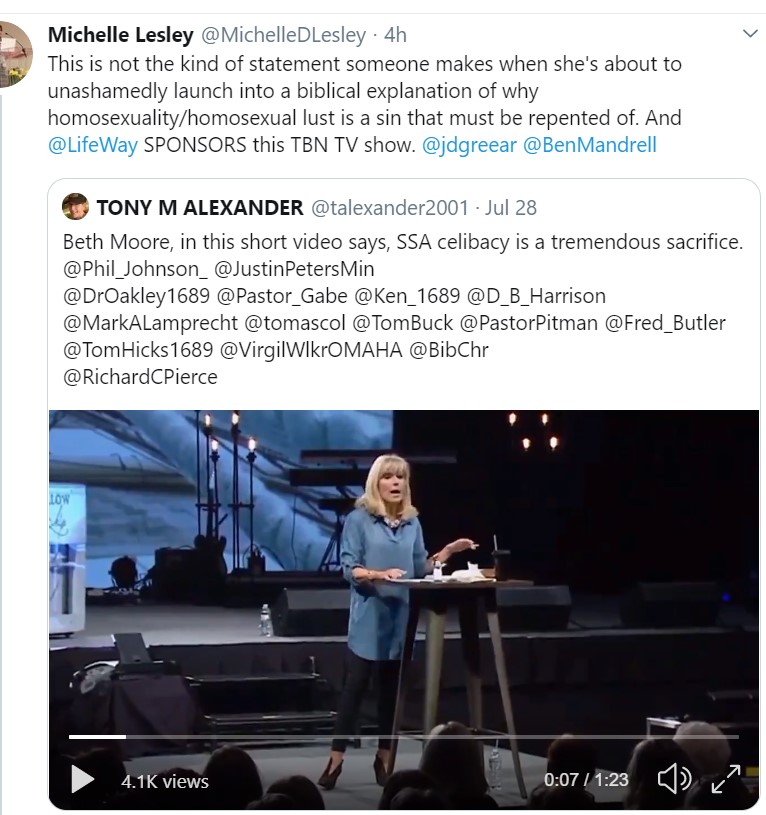Image resolution: width=766 pixels, height=815 pixels.
Task: Click the TONY M ALEXANDER name
Action: [200, 208]
